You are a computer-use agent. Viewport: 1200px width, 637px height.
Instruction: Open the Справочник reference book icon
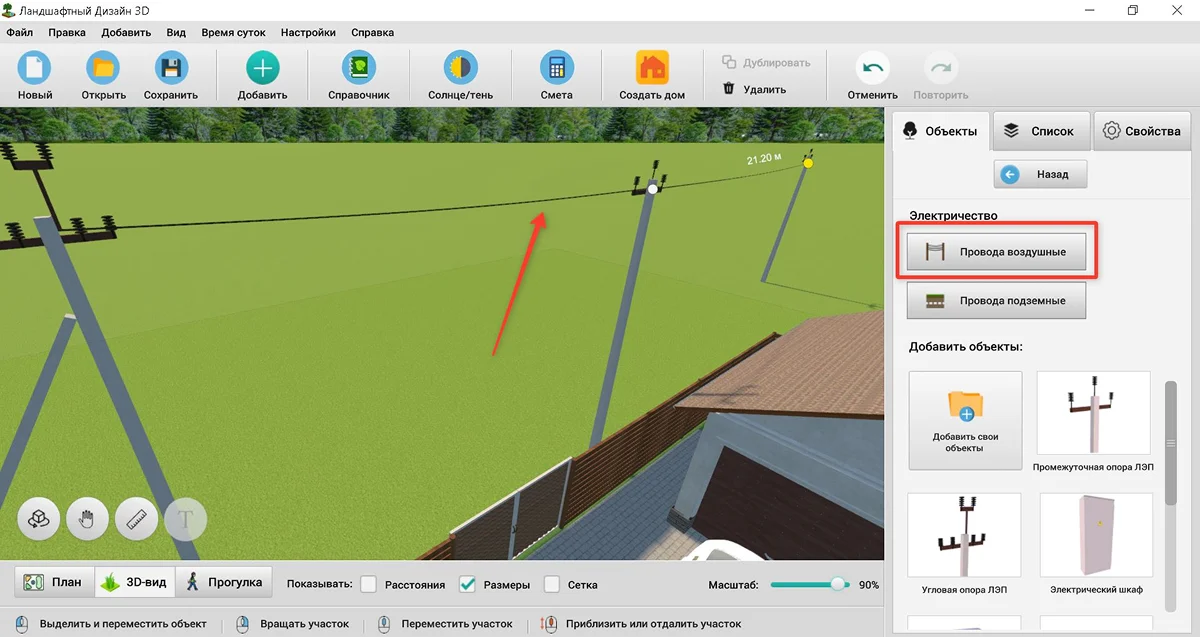(x=358, y=68)
